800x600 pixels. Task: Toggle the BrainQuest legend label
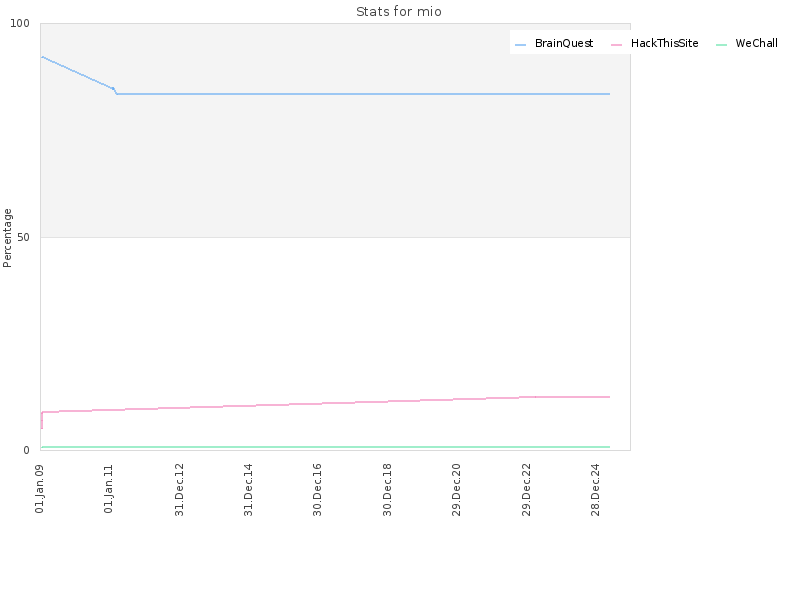pyautogui.click(x=564, y=43)
